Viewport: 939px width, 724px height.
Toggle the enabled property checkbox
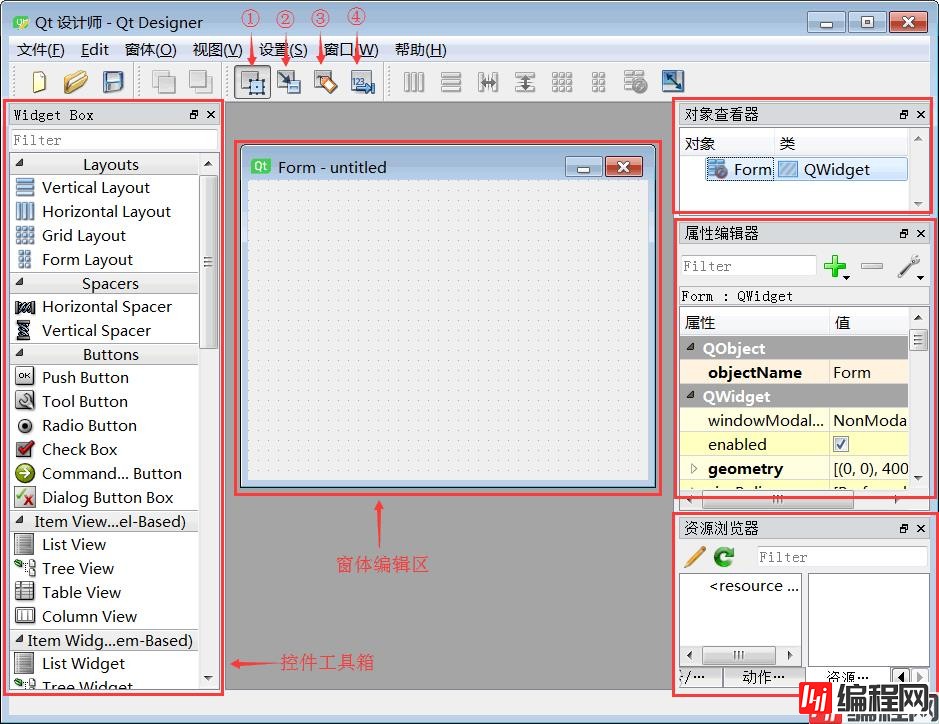tap(841, 445)
